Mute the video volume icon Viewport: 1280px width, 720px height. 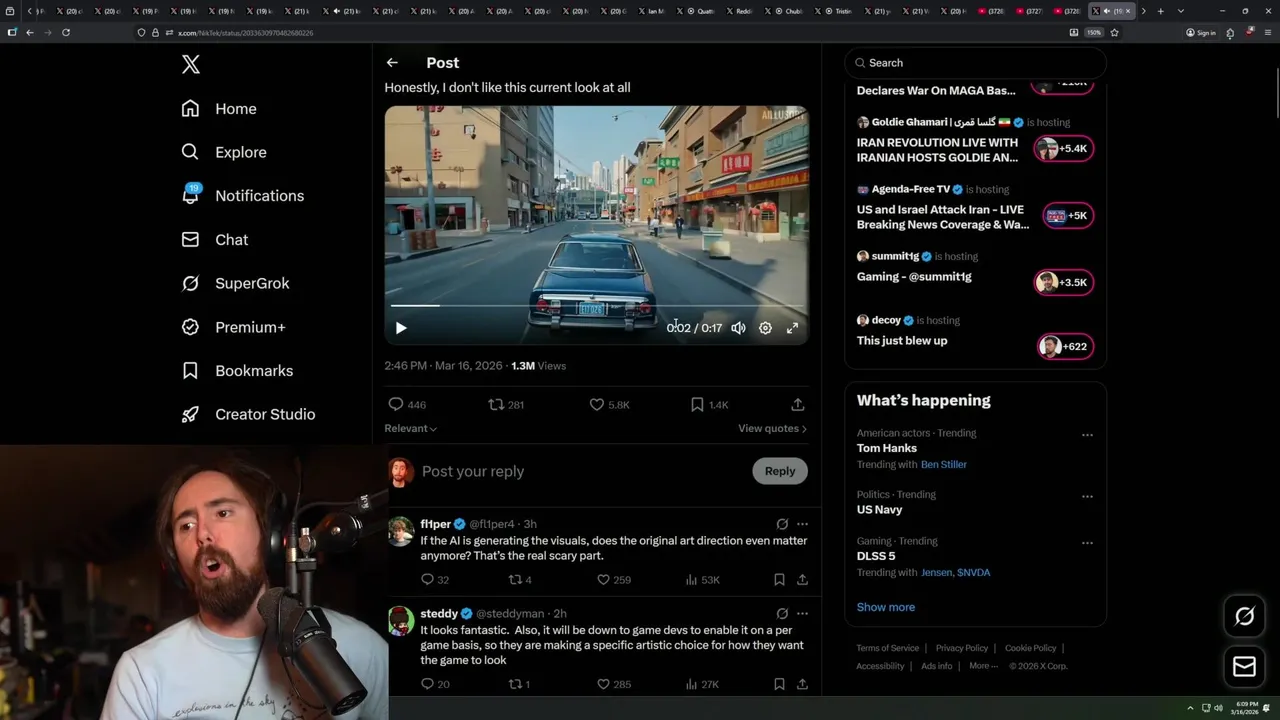[x=738, y=328]
